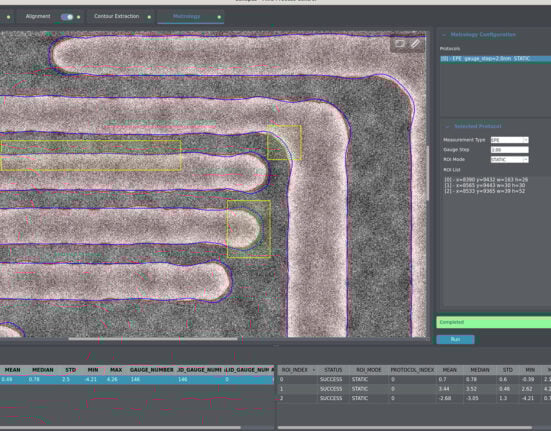This screenshot has width=551, height=431.
Task: Collapse the Selected Protocol section
Action: 448,126
